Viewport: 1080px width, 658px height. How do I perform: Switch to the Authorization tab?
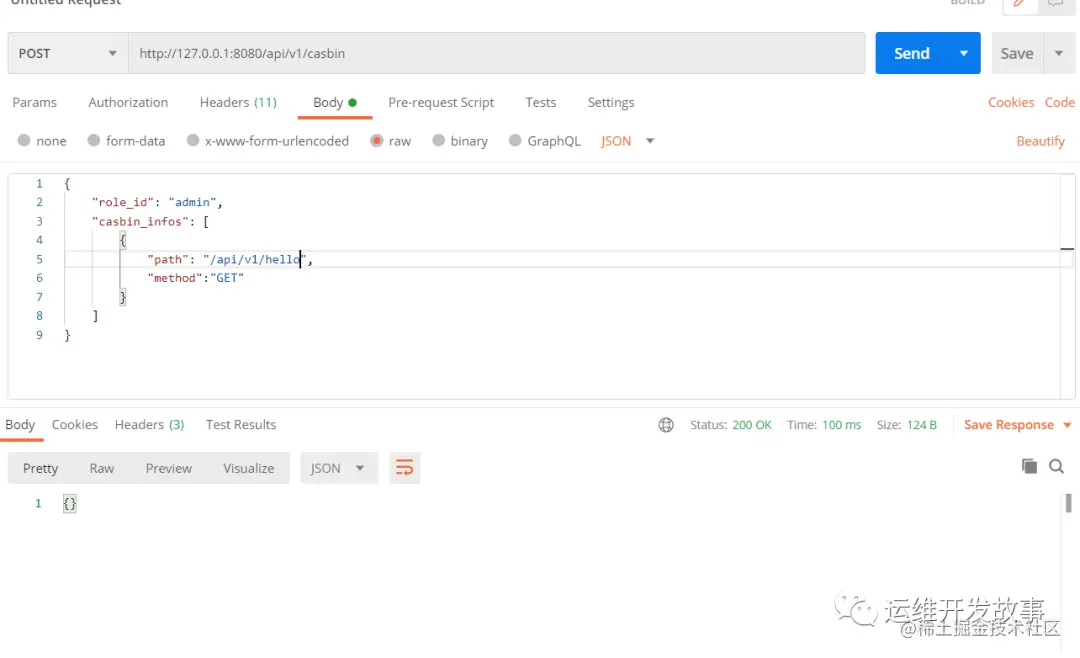click(128, 103)
